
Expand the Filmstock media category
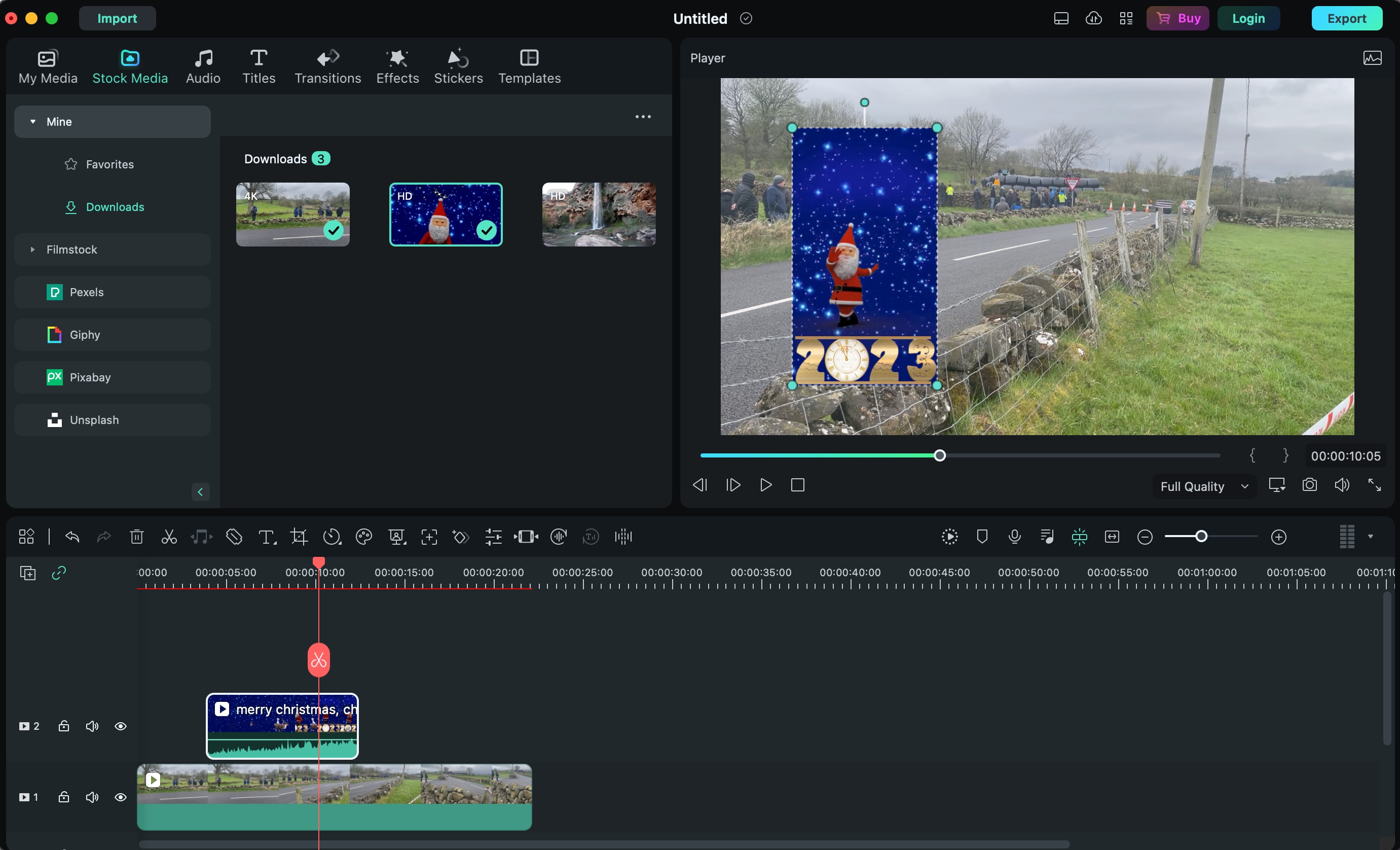click(32, 249)
